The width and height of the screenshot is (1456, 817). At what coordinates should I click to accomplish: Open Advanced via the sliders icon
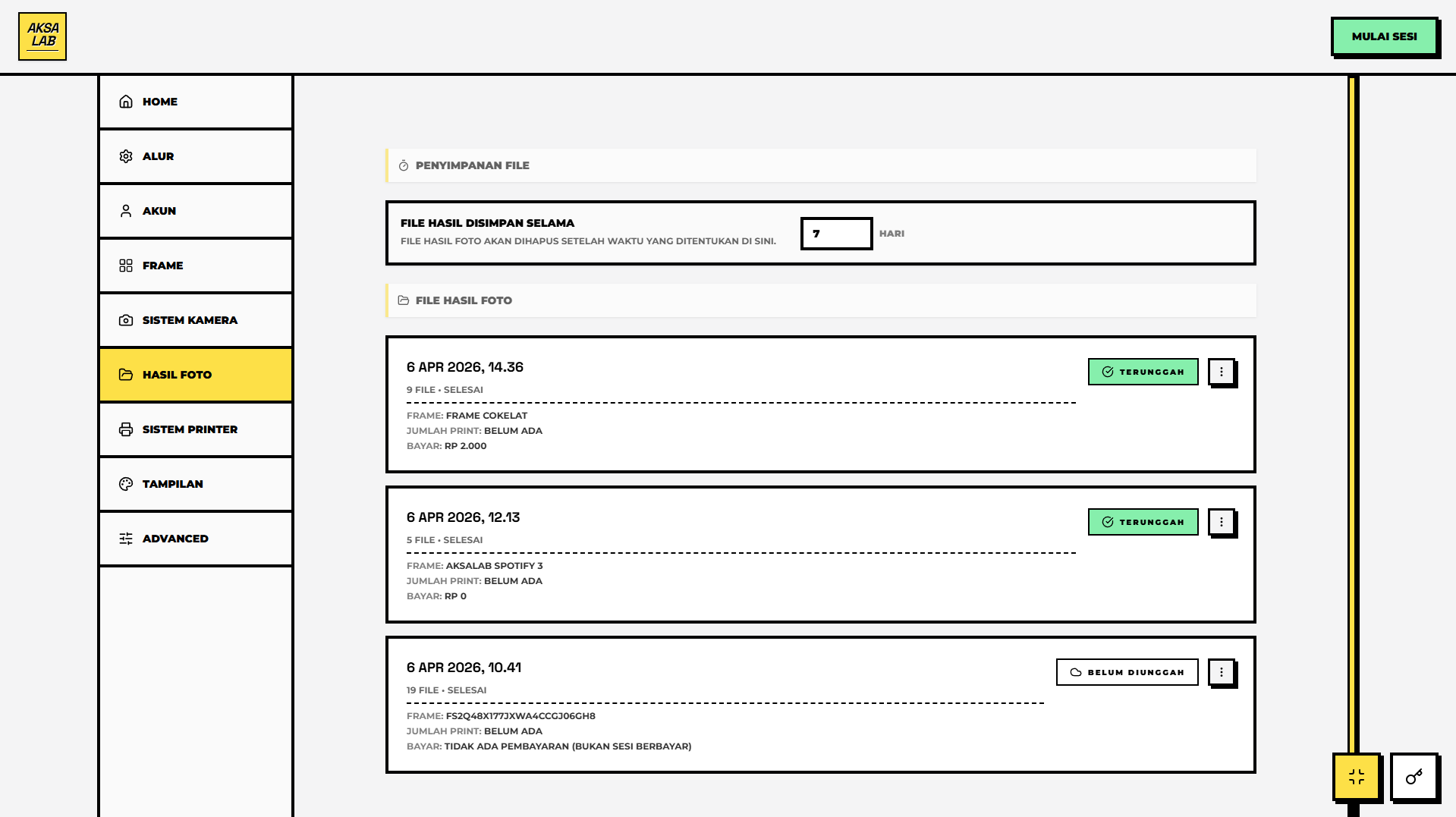(x=126, y=539)
